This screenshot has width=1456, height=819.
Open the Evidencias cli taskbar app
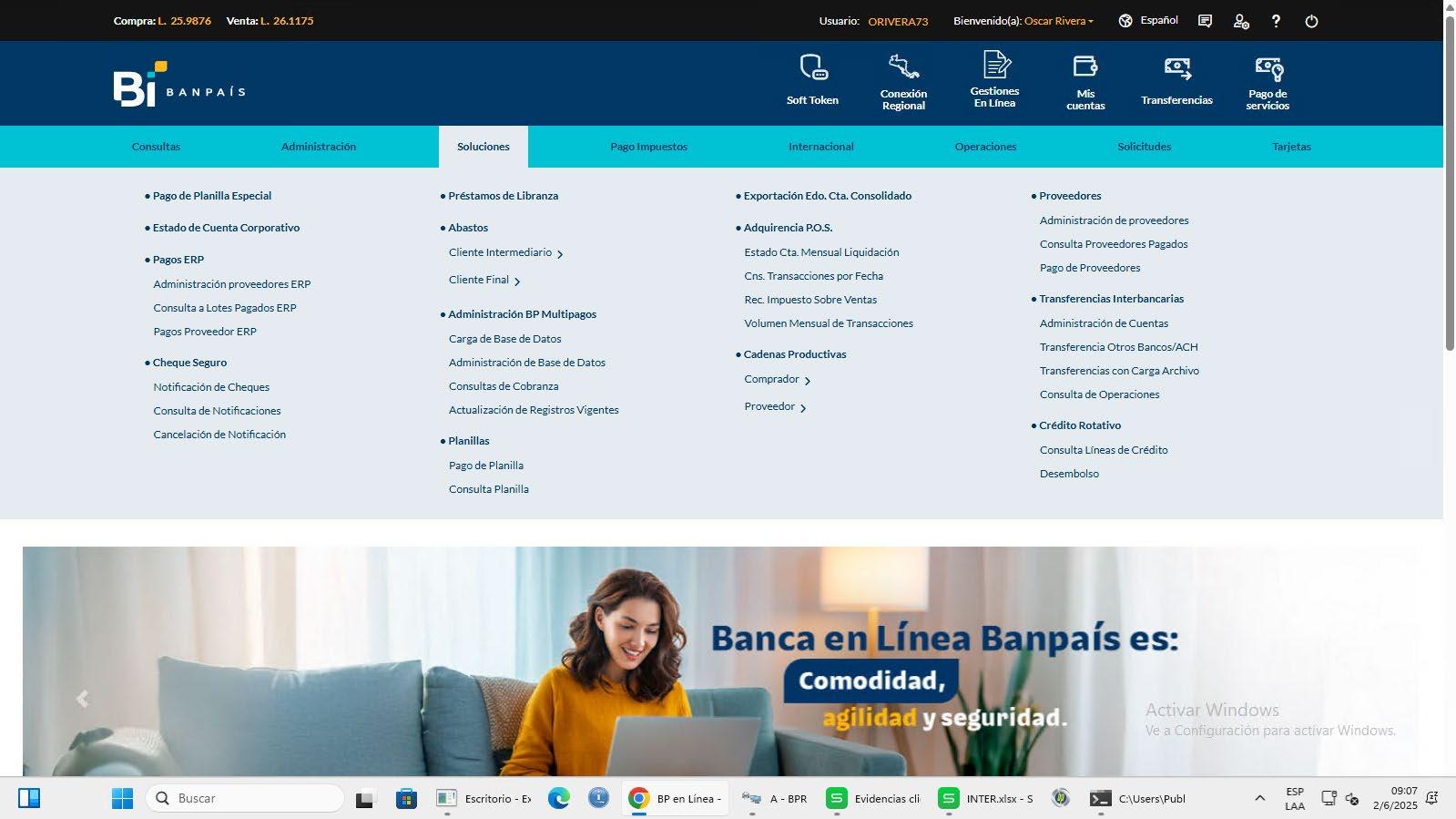pyautogui.click(x=873, y=799)
